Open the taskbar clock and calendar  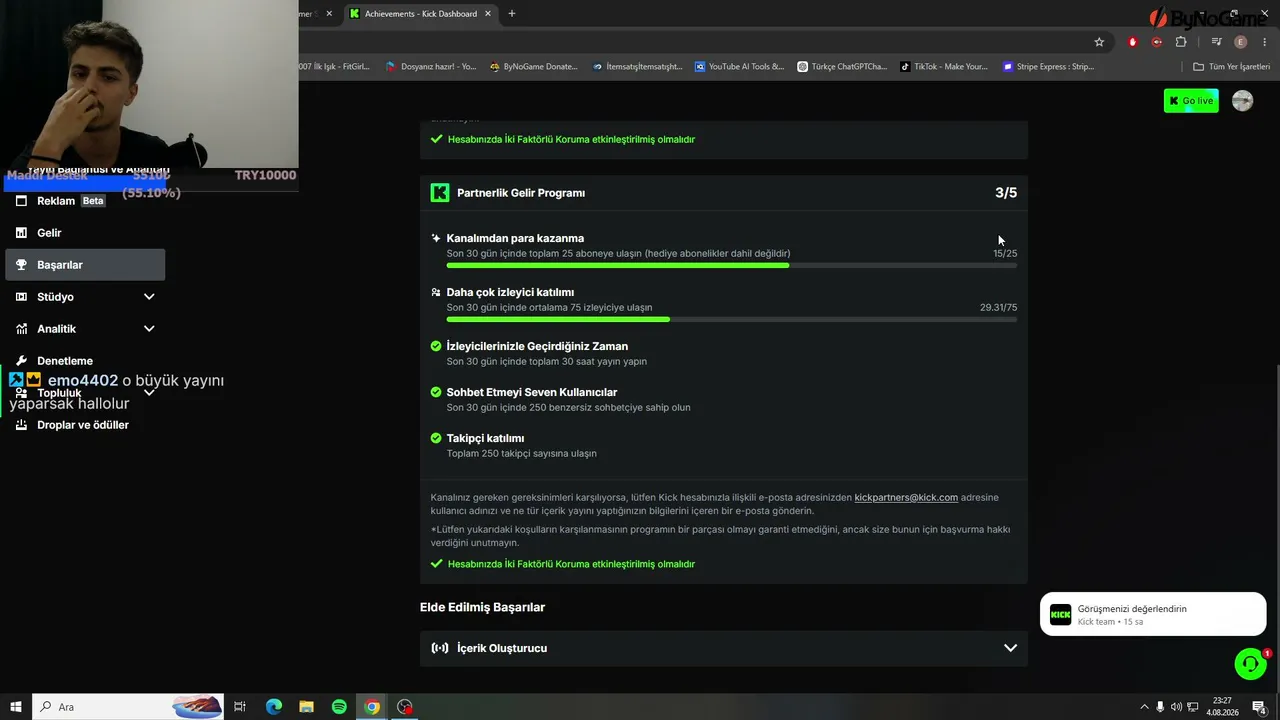[x=1222, y=707]
